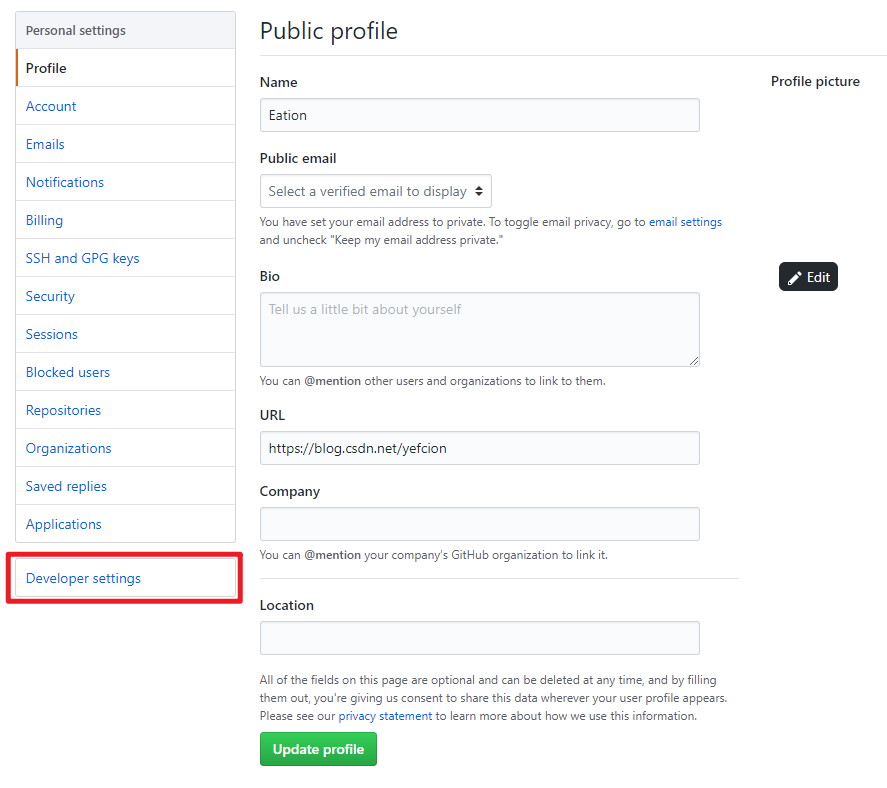Viewport: 887px width, 788px height.
Task: Open Developer settings in sidebar
Action: tap(83, 578)
